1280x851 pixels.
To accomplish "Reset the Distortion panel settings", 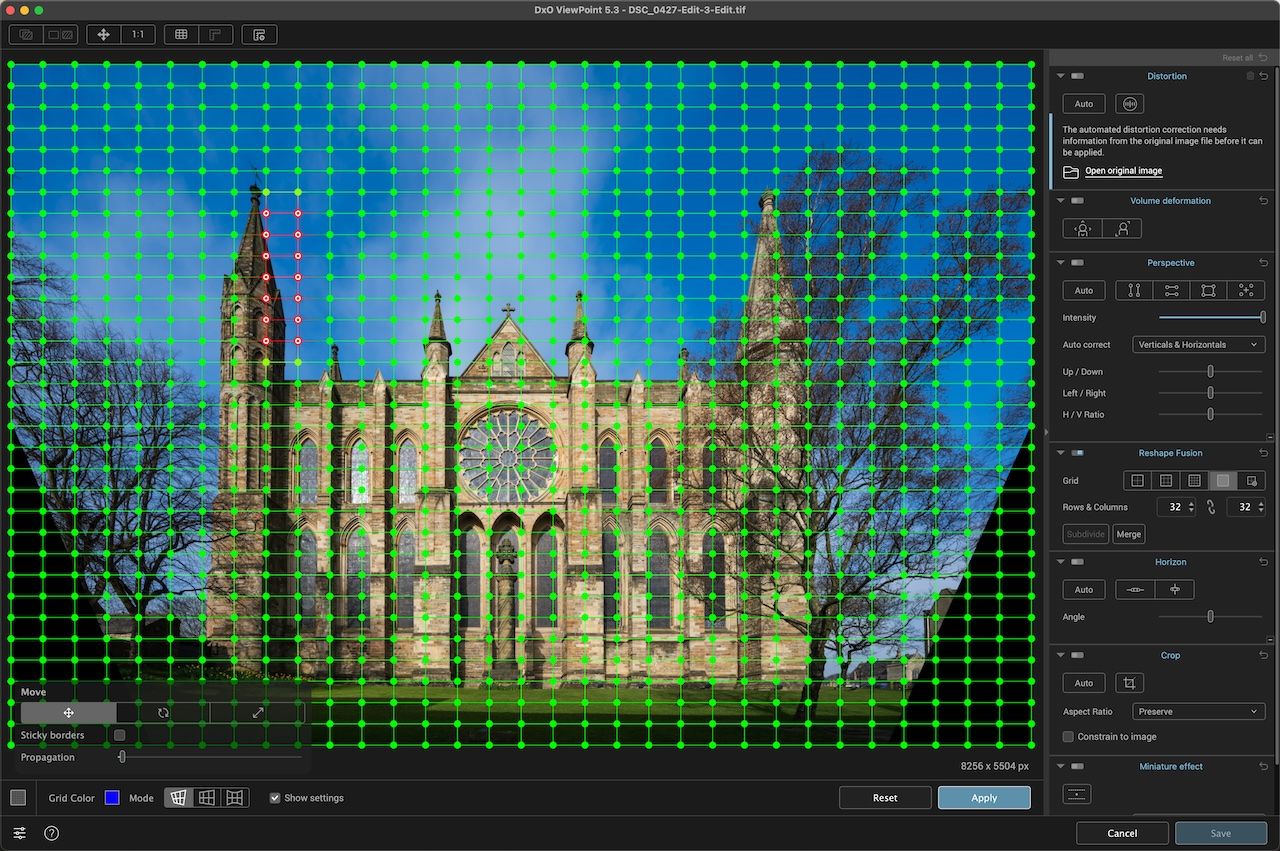I will point(1264,76).
